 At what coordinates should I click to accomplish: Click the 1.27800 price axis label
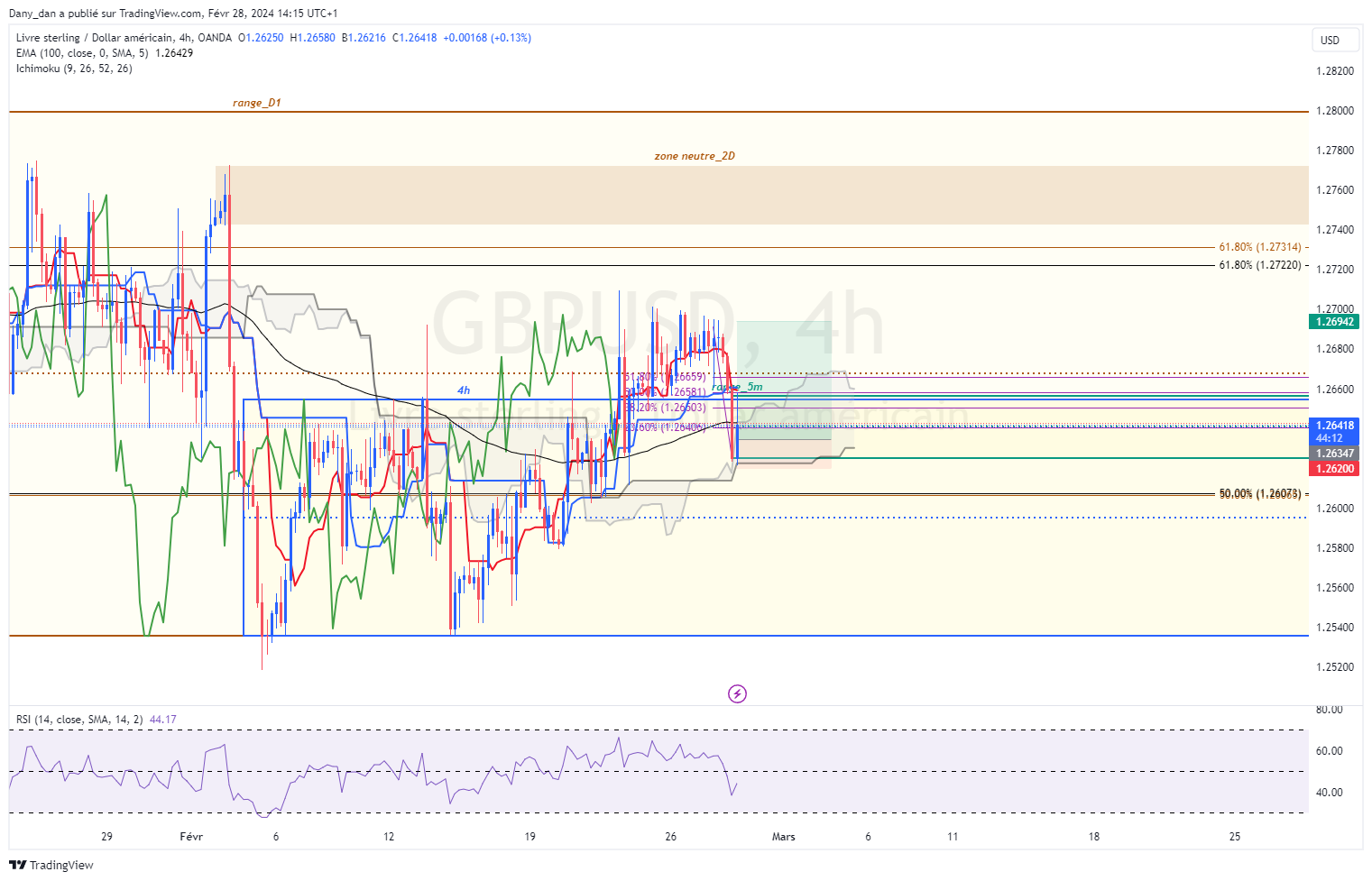[1335, 151]
